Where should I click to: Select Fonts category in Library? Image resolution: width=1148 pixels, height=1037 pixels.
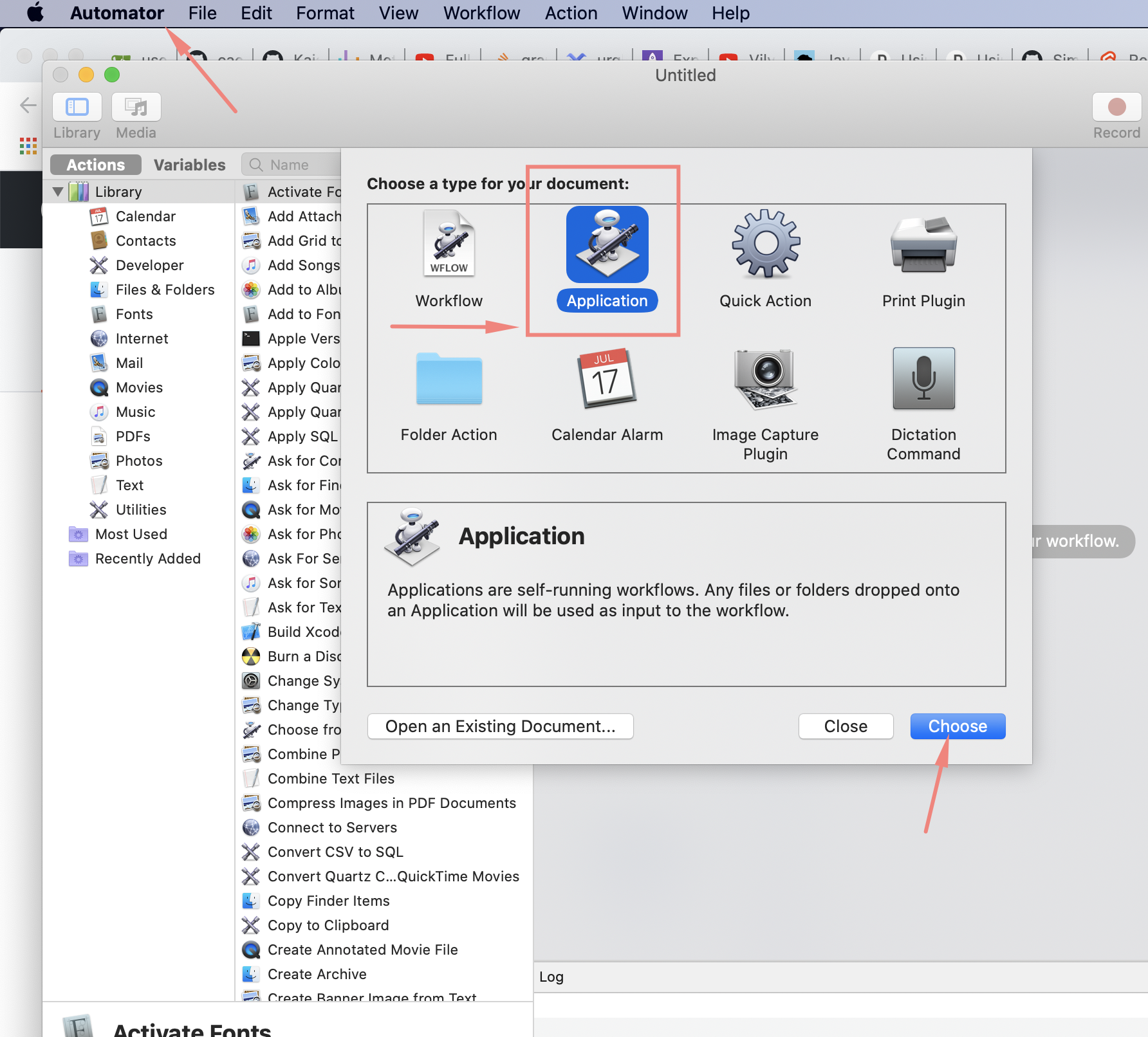pyautogui.click(x=134, y=314)
